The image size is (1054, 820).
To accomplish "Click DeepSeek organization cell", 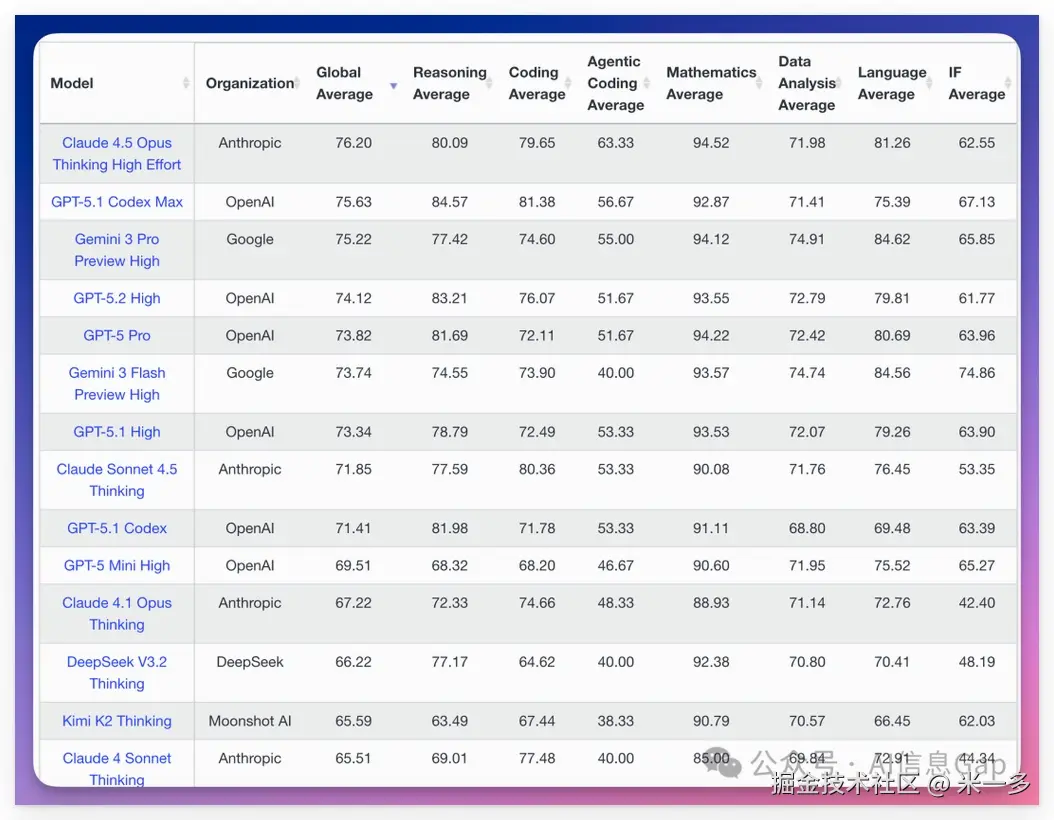I will coord(250,661).
